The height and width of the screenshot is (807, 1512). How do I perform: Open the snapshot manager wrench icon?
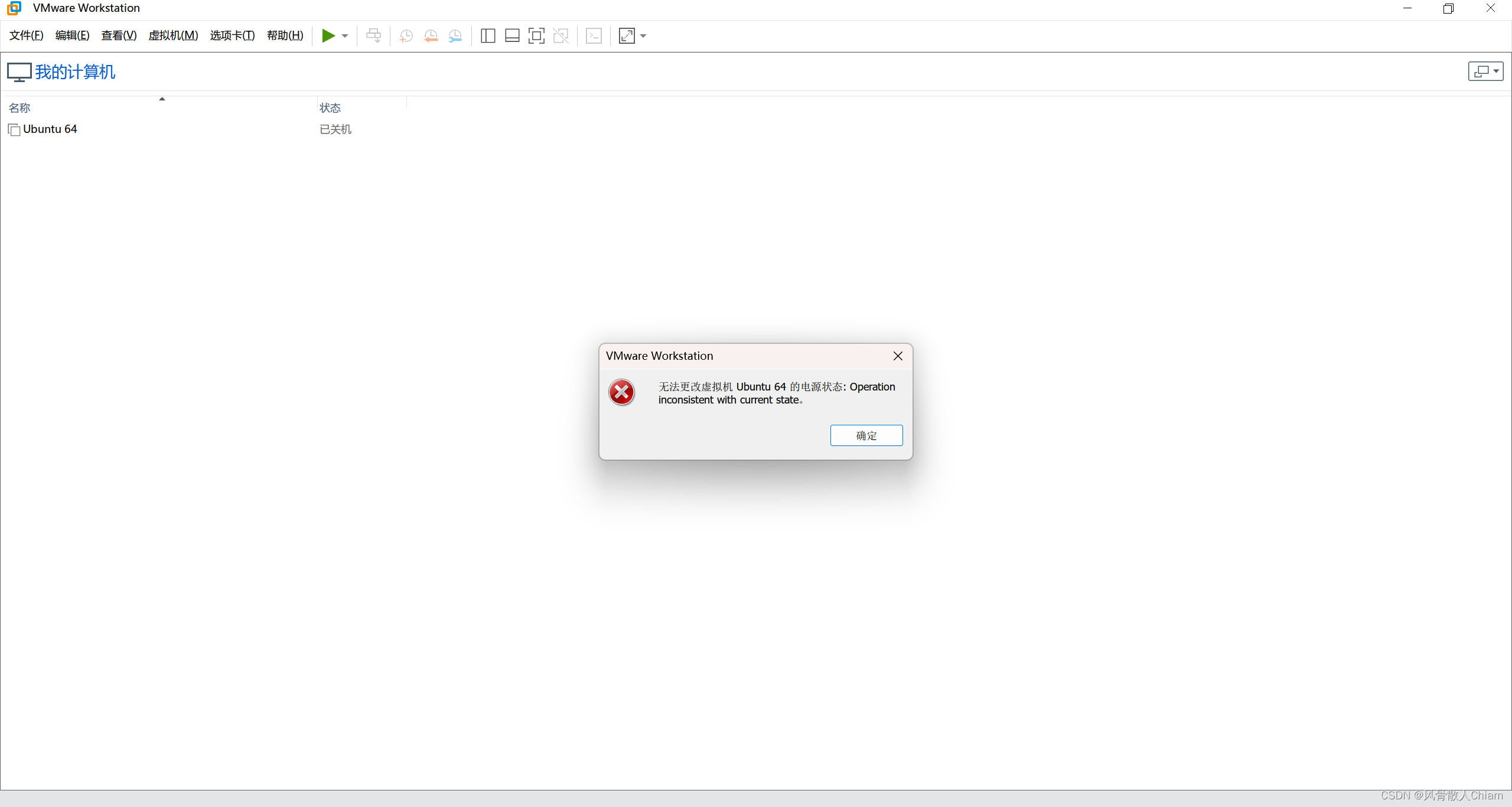(455, 36)
